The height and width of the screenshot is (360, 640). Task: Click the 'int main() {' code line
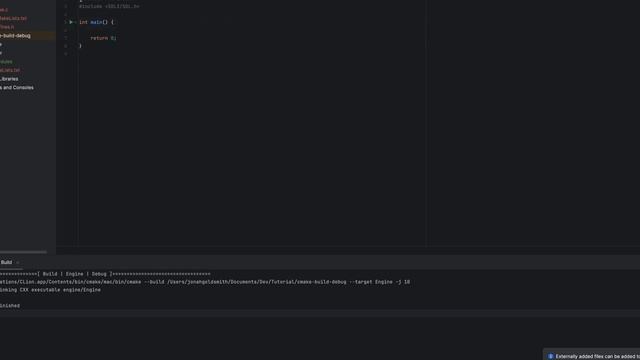point(97,22)
